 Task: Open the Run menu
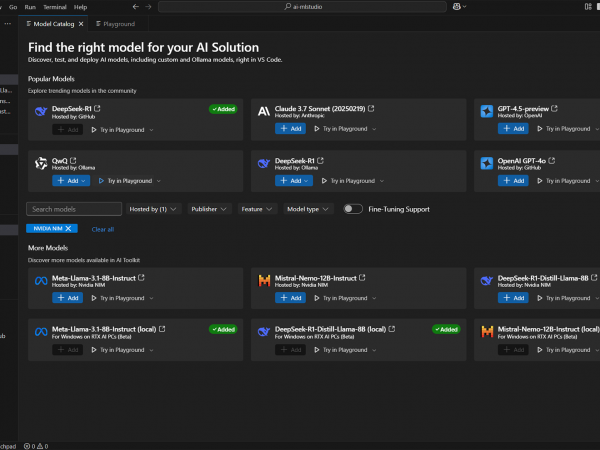pyautogui.click(x=30, y=7)
